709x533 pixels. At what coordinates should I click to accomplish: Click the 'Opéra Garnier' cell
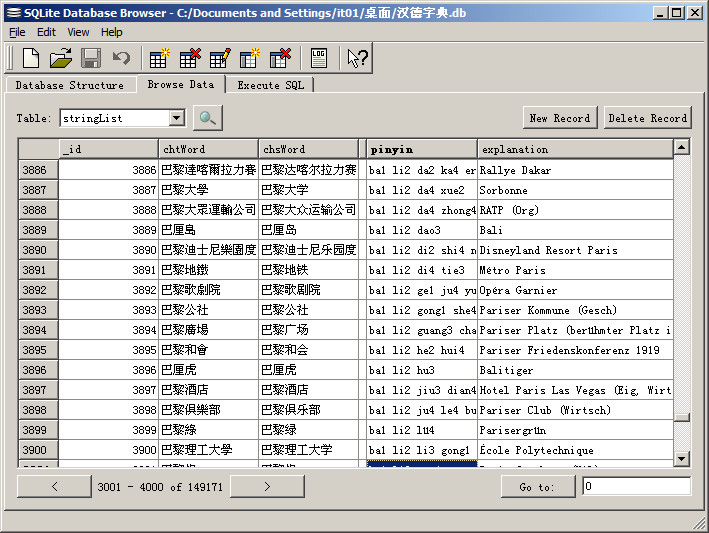tap(575, 290)
